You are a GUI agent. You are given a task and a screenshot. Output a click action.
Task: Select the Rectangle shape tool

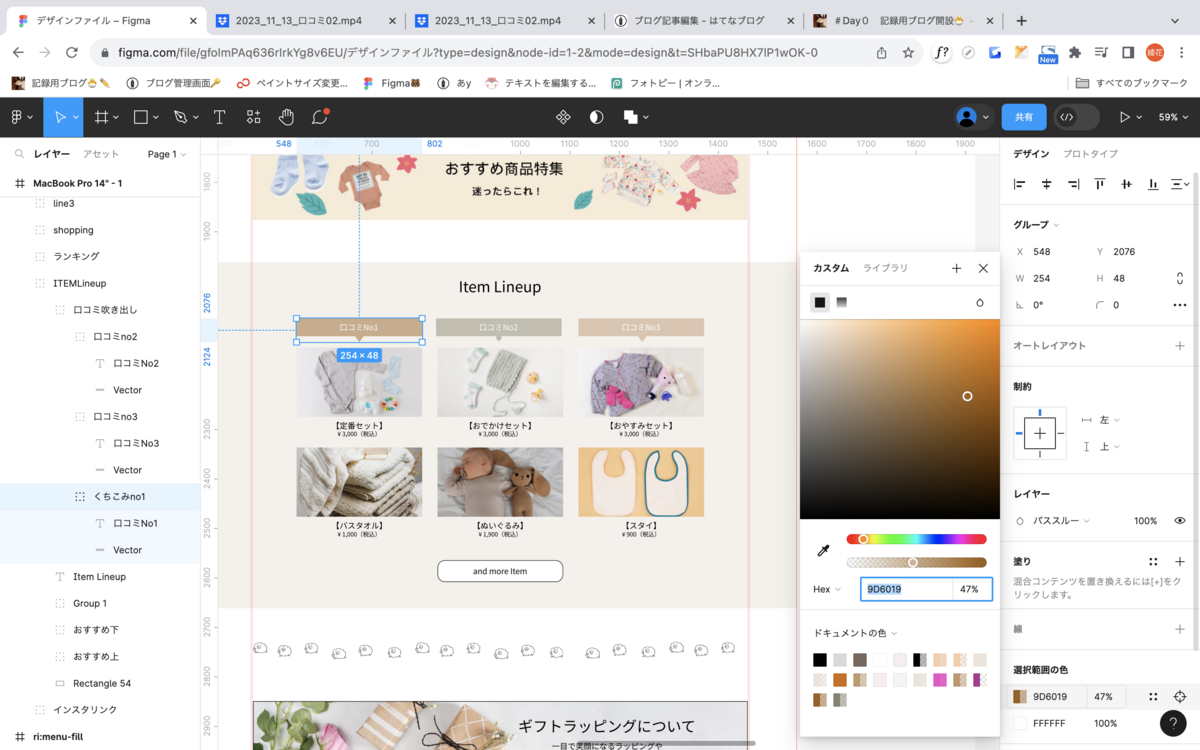click(x=141, y=117)
